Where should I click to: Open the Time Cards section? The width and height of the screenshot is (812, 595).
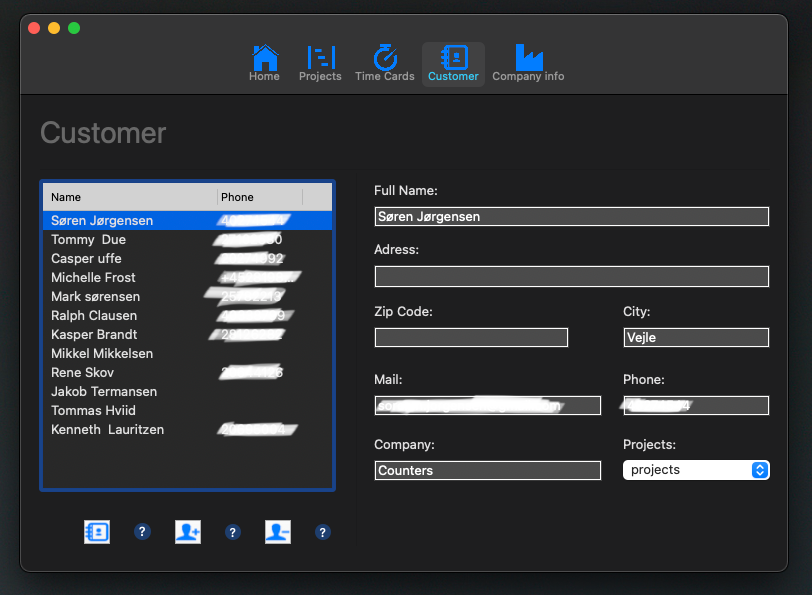click(x=384, y=63)
